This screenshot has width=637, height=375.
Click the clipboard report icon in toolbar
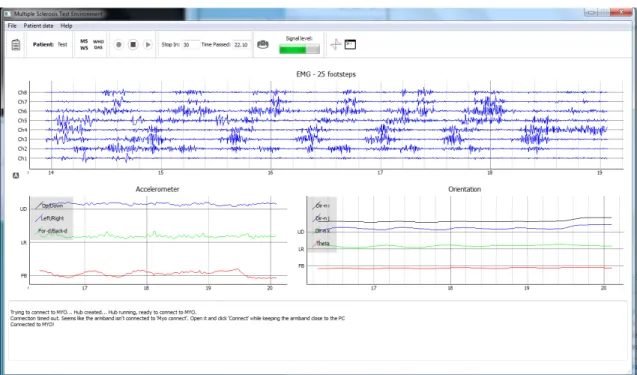pyautogui.click(x=16, y=45)
